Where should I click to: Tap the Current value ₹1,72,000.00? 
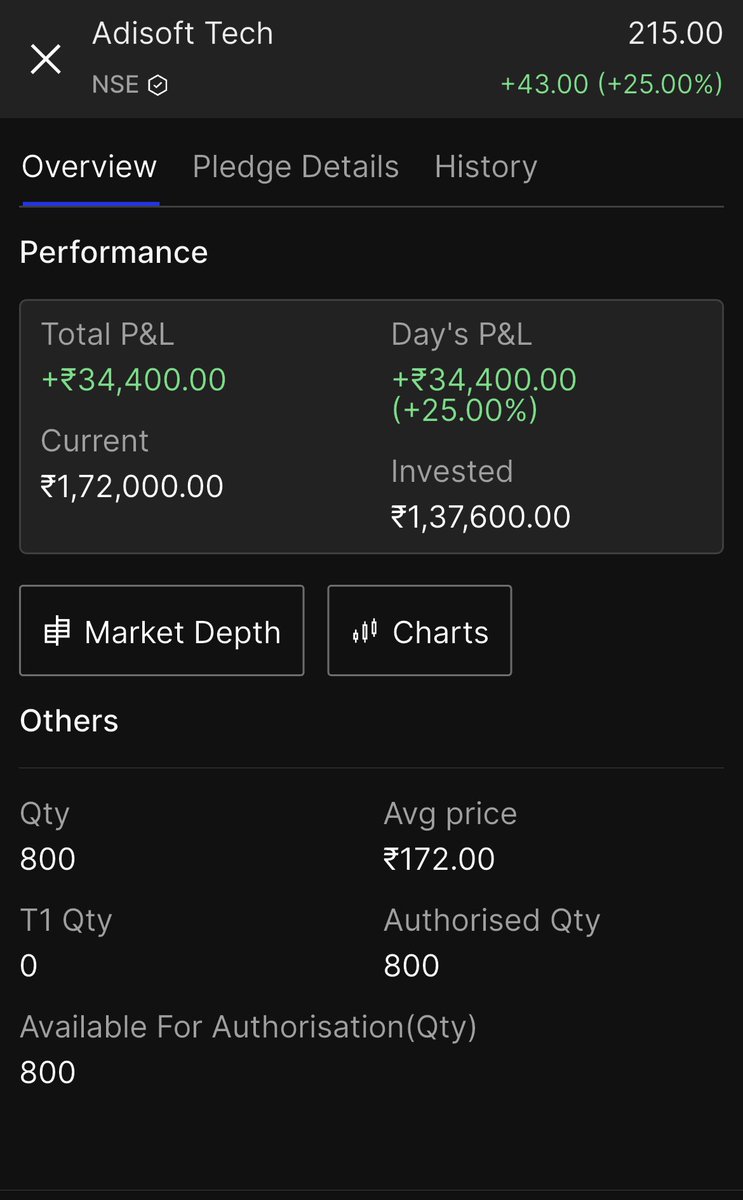(x=132, y=487)
